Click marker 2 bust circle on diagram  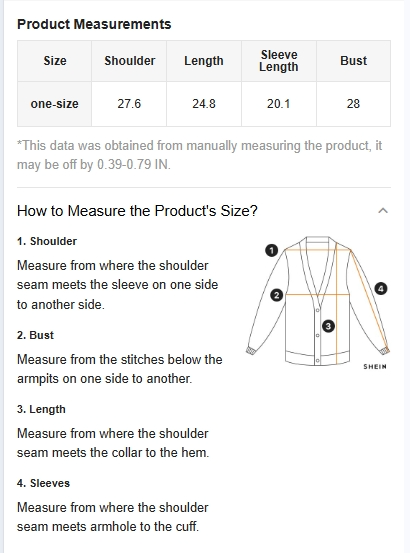(x=277, y=295)
